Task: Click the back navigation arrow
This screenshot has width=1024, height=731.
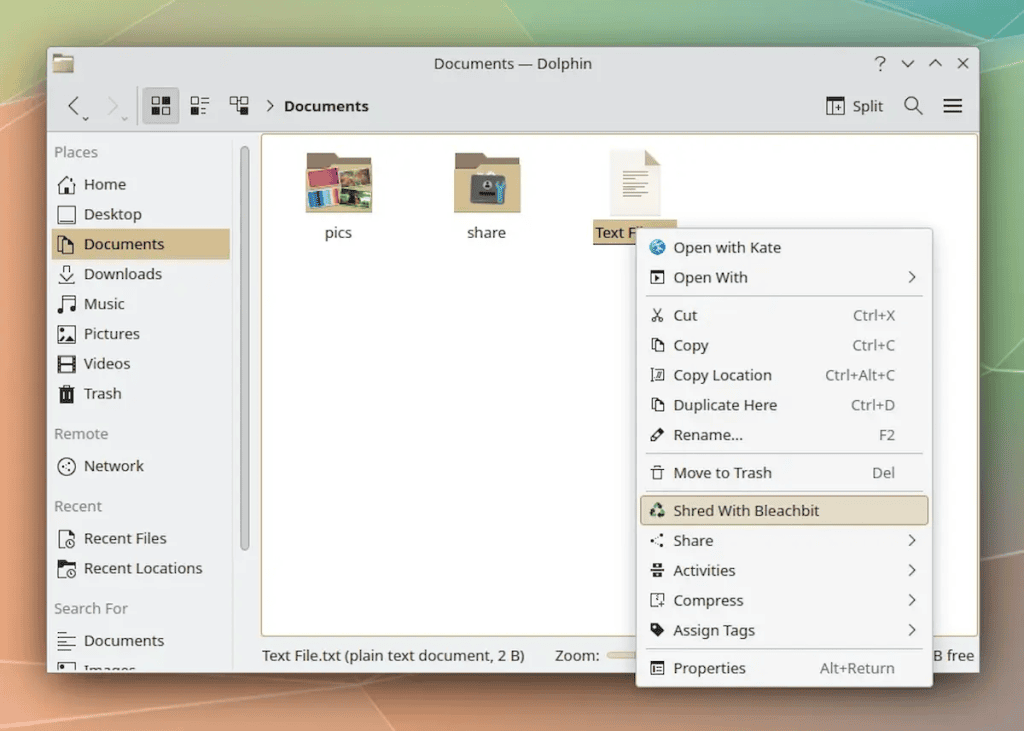Action: (x=76, y=105)
